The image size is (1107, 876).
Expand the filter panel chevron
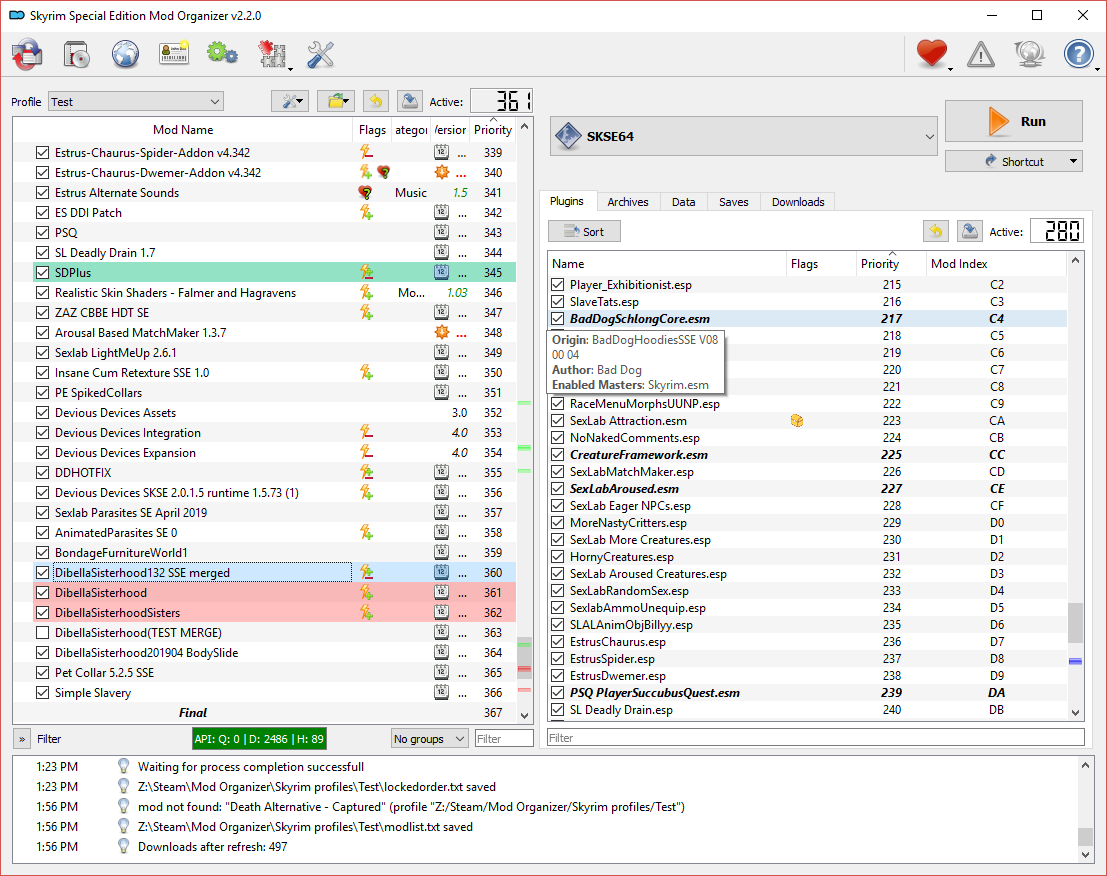[x=22, y=739]
